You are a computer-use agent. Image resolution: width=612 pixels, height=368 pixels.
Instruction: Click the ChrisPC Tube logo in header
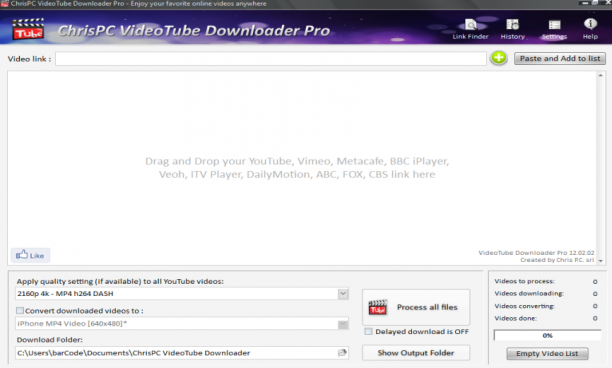click(x=28, y=29)
